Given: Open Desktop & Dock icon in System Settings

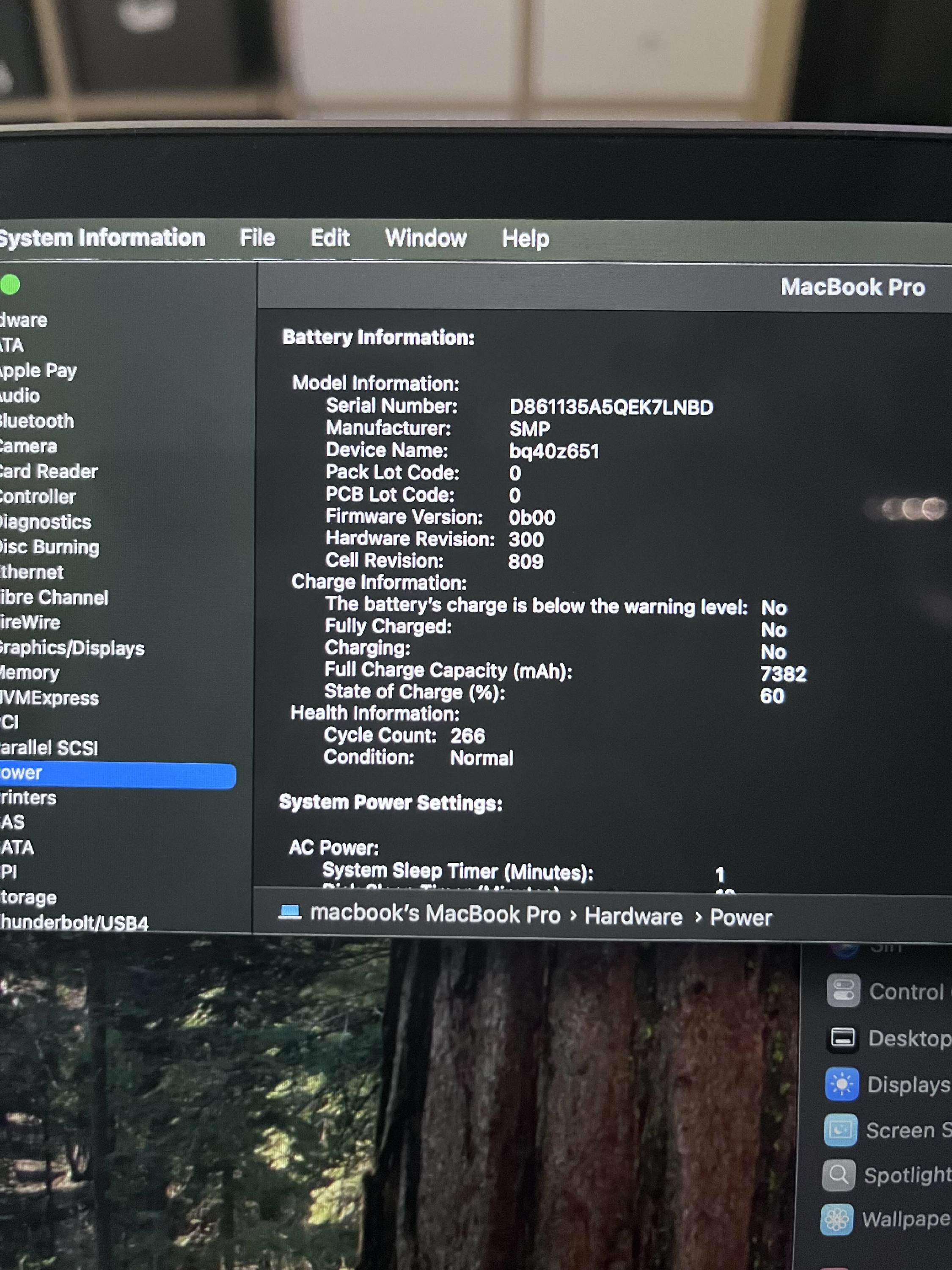Looking at the screenshot, I should [842, 1038].
